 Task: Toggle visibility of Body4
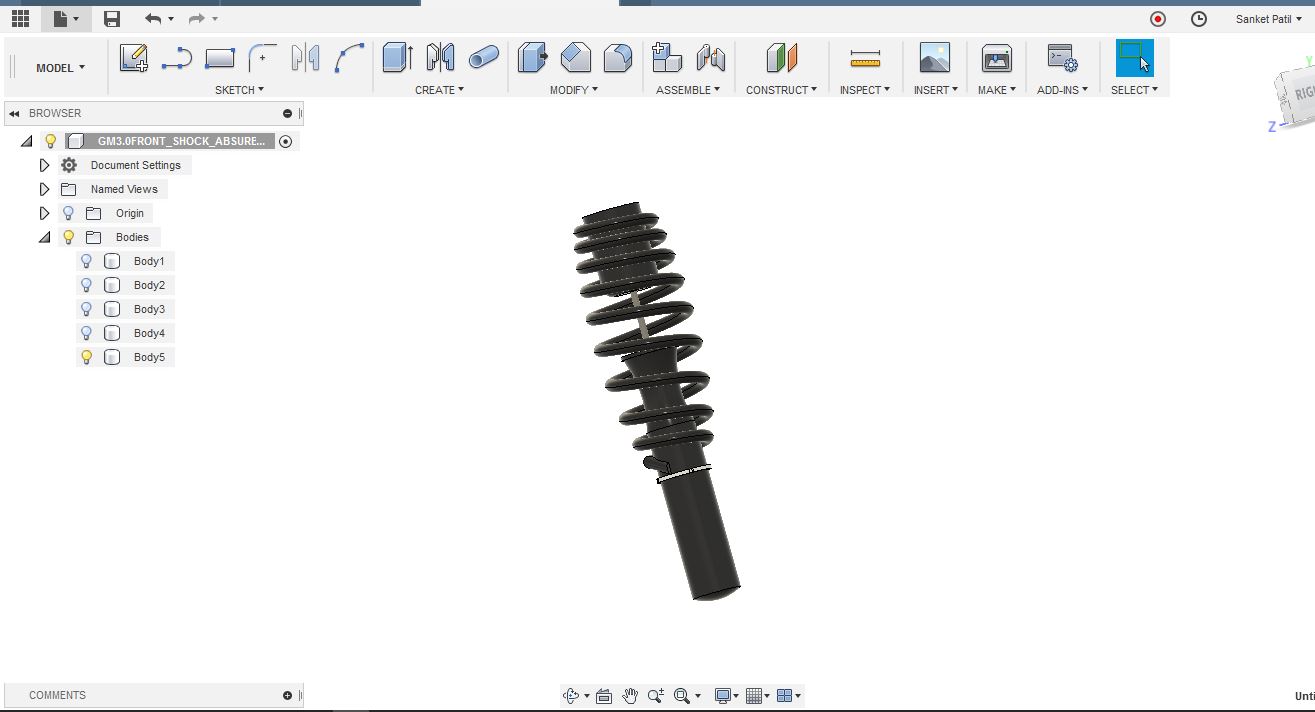tap(86, 333)
